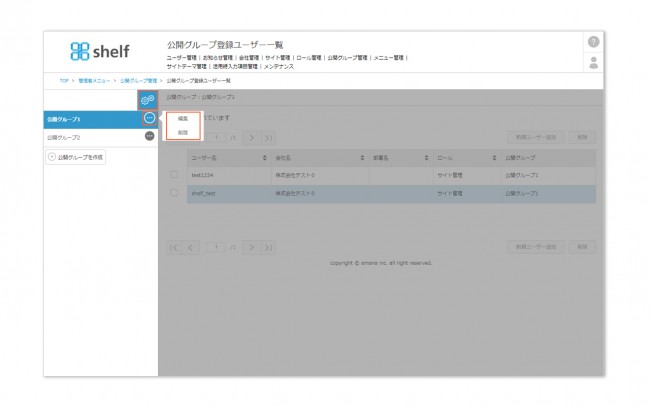
Task: Open the メンテナンス menu item
Action: (279, 66)
